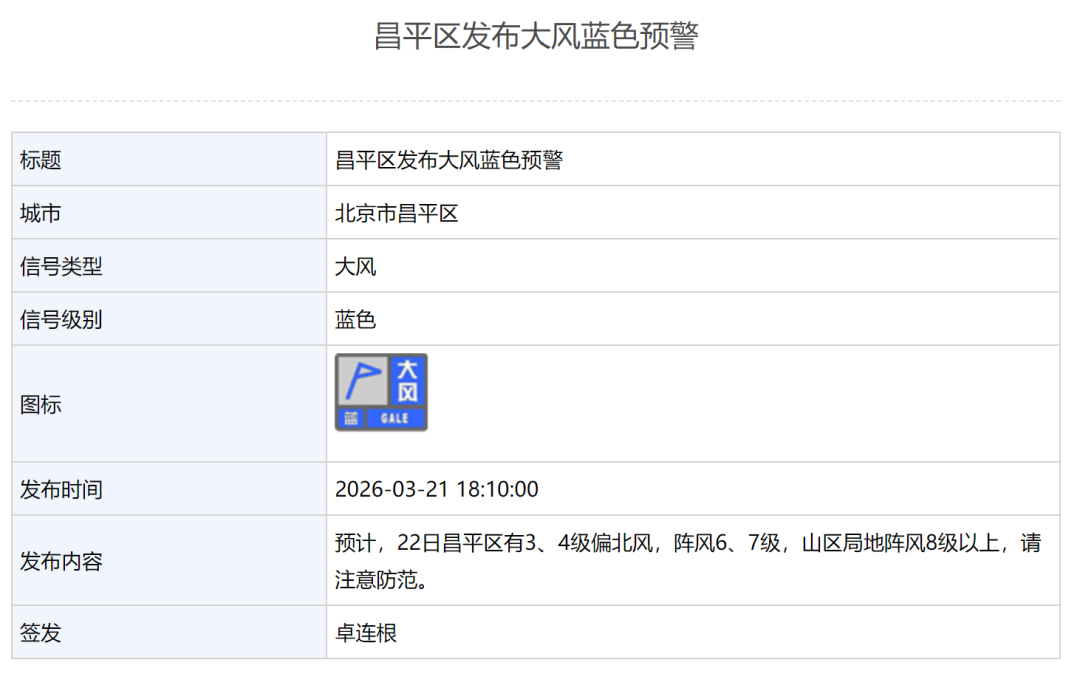The image size is (1080, 674).
Task: Click the signal level value 蓝色
Action: pos(355,320)
